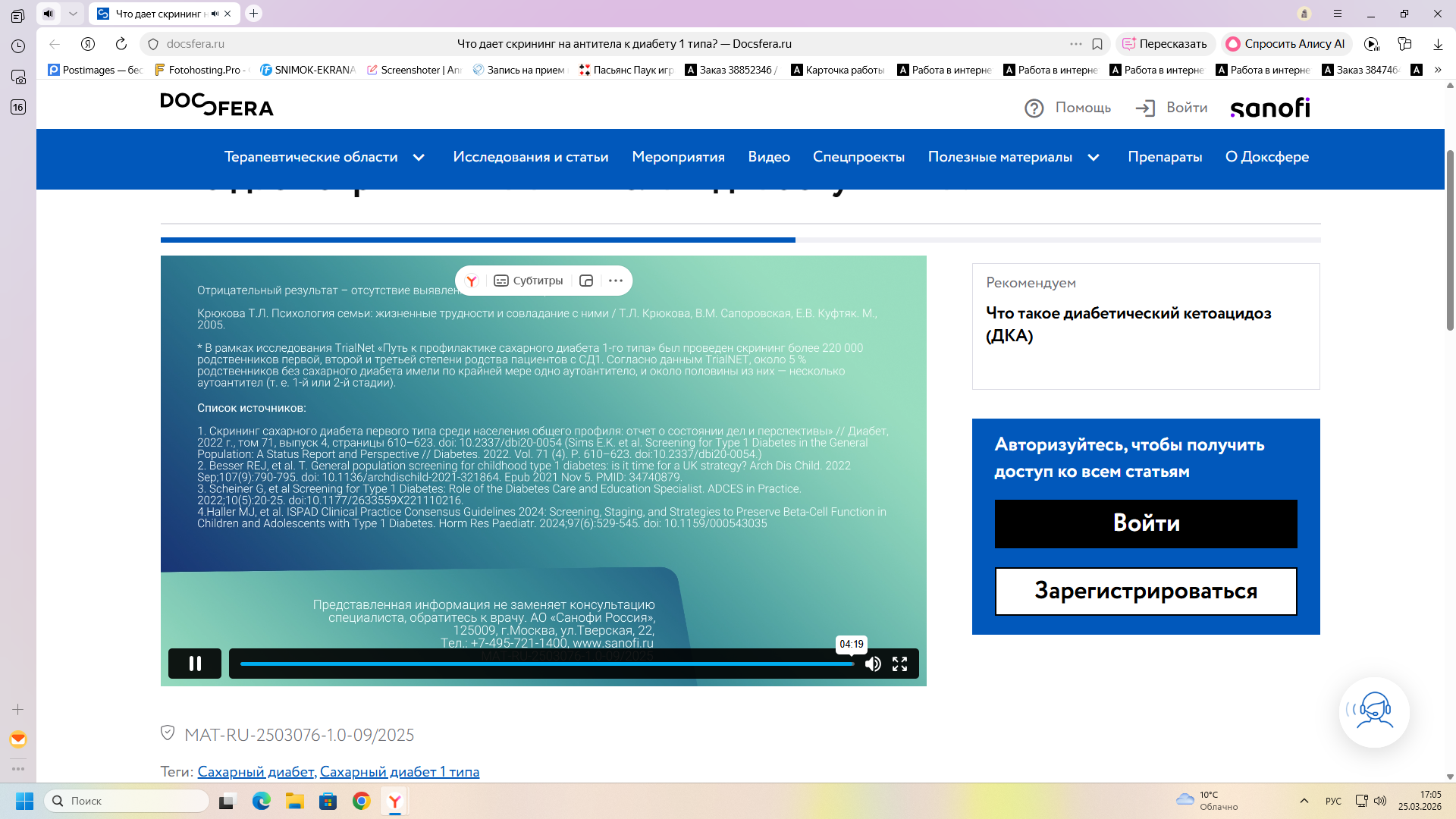Mute the browser tab audio icon

click(215, 14)
